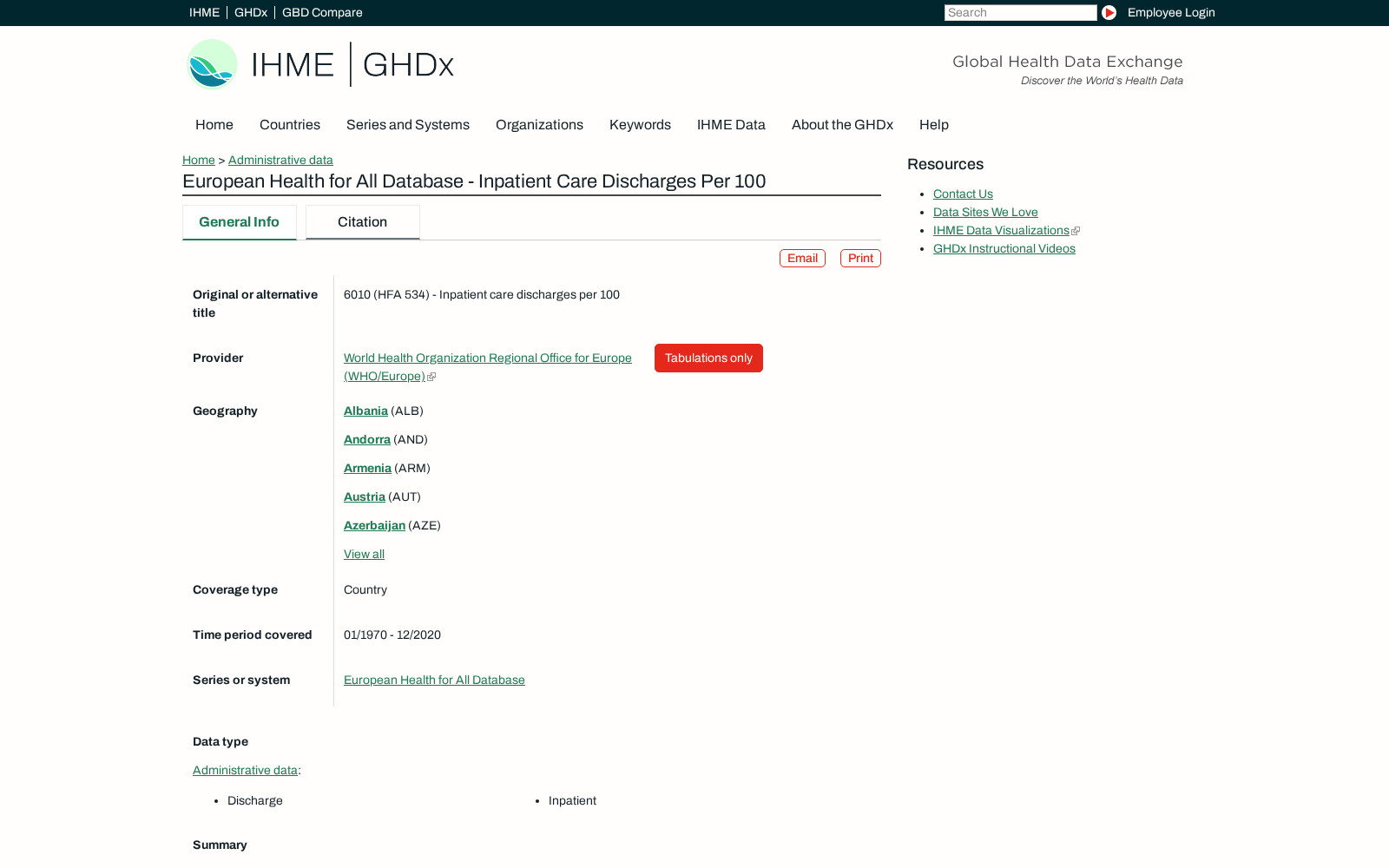Click the red search submit arrow icon

pos(1109,12)
